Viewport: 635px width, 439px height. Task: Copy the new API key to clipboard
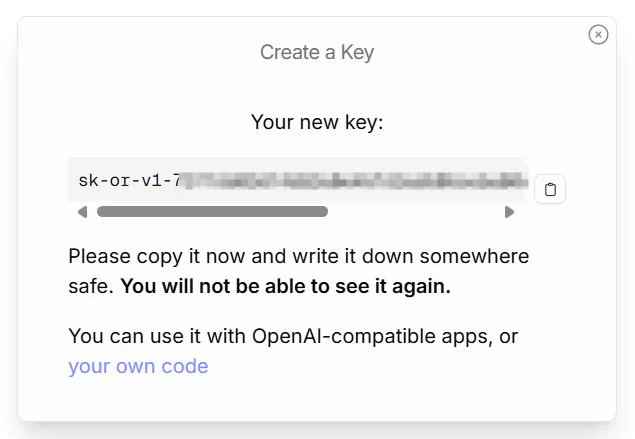click(x=551, y=188)
